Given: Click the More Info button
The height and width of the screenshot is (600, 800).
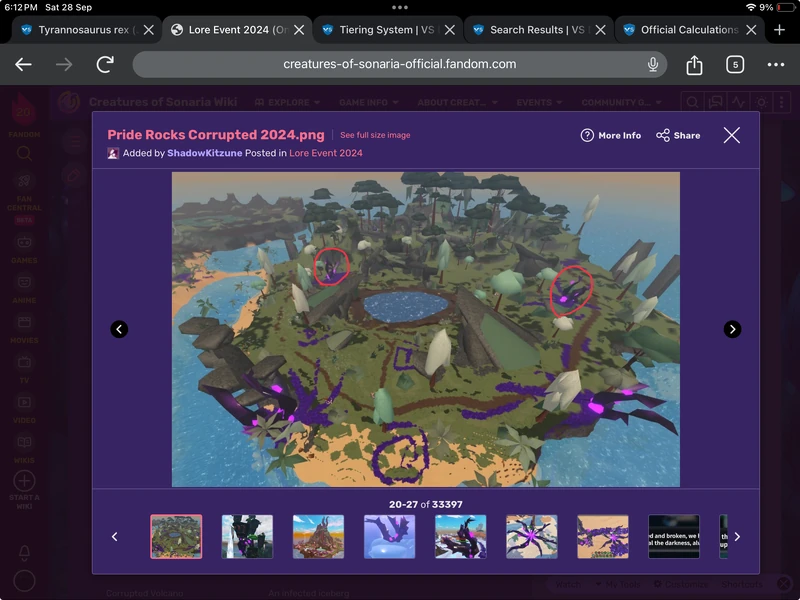Looking at the screenshot, I should pos(611,135).
